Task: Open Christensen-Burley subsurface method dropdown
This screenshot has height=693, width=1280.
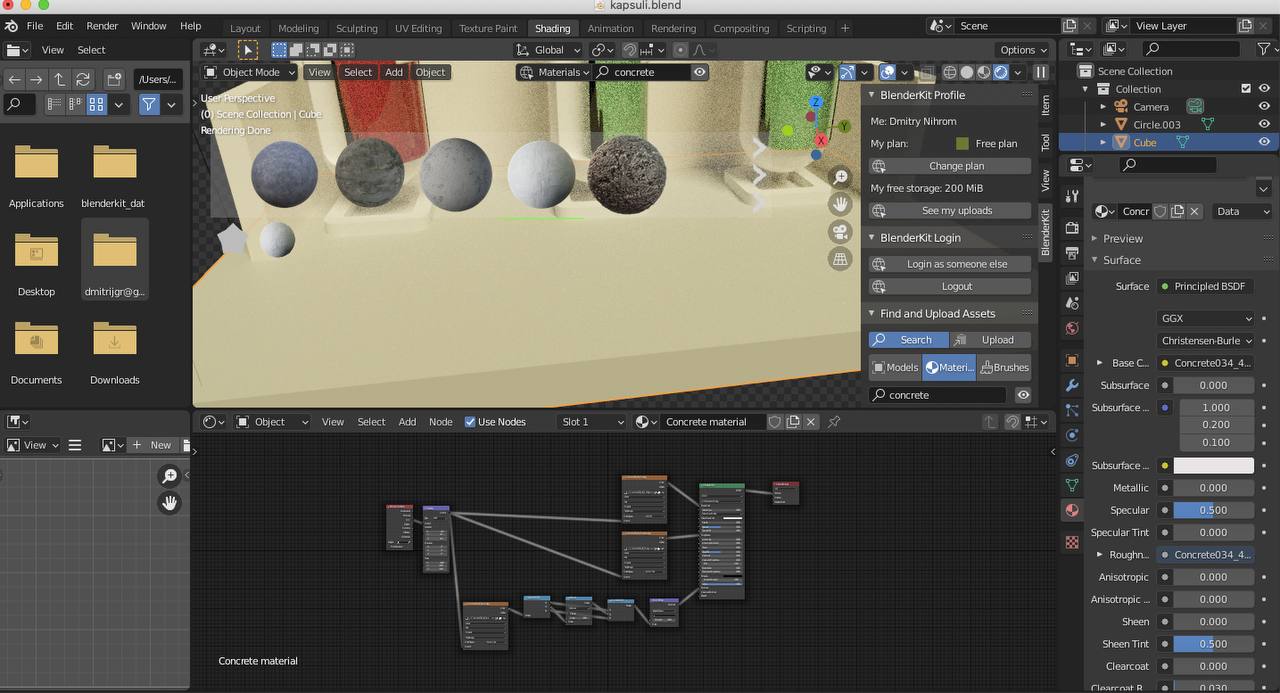Action: point(1206,341)
